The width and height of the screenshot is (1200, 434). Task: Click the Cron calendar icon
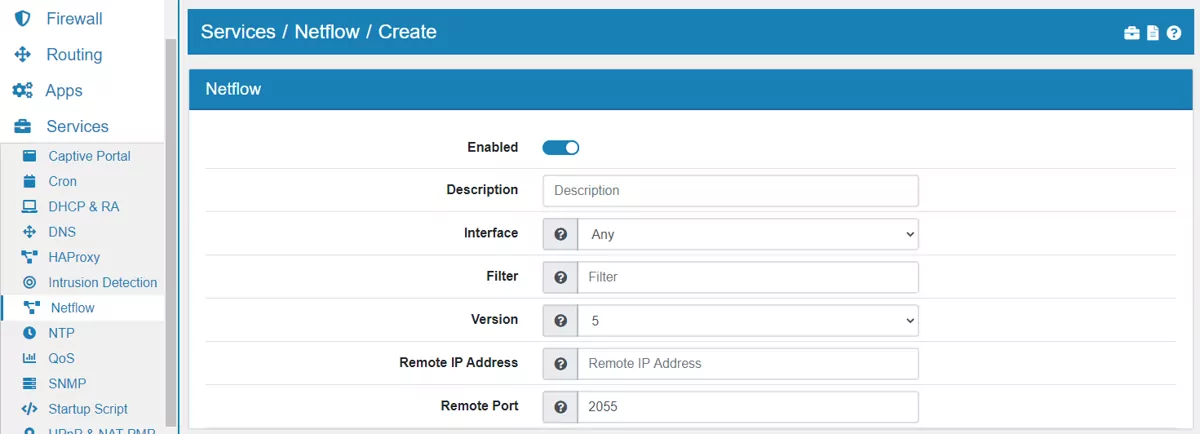tap(29, 181)
